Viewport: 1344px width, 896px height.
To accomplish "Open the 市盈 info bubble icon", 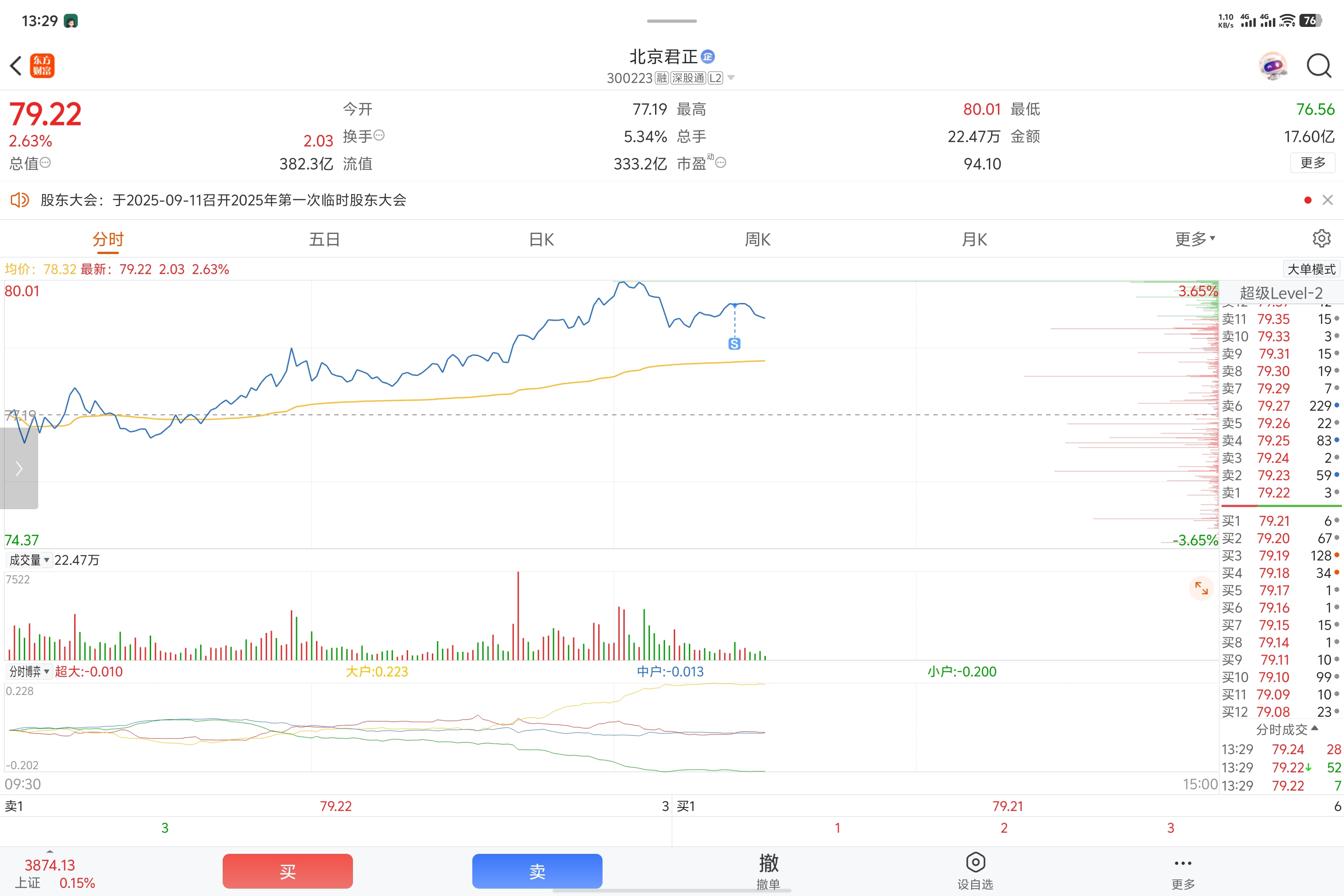I will (721, 163).
